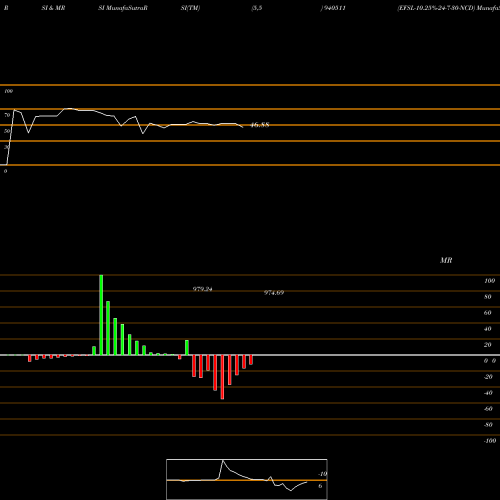
Task: Select the 'MR' panel label
Action: (x=446, y=260)
